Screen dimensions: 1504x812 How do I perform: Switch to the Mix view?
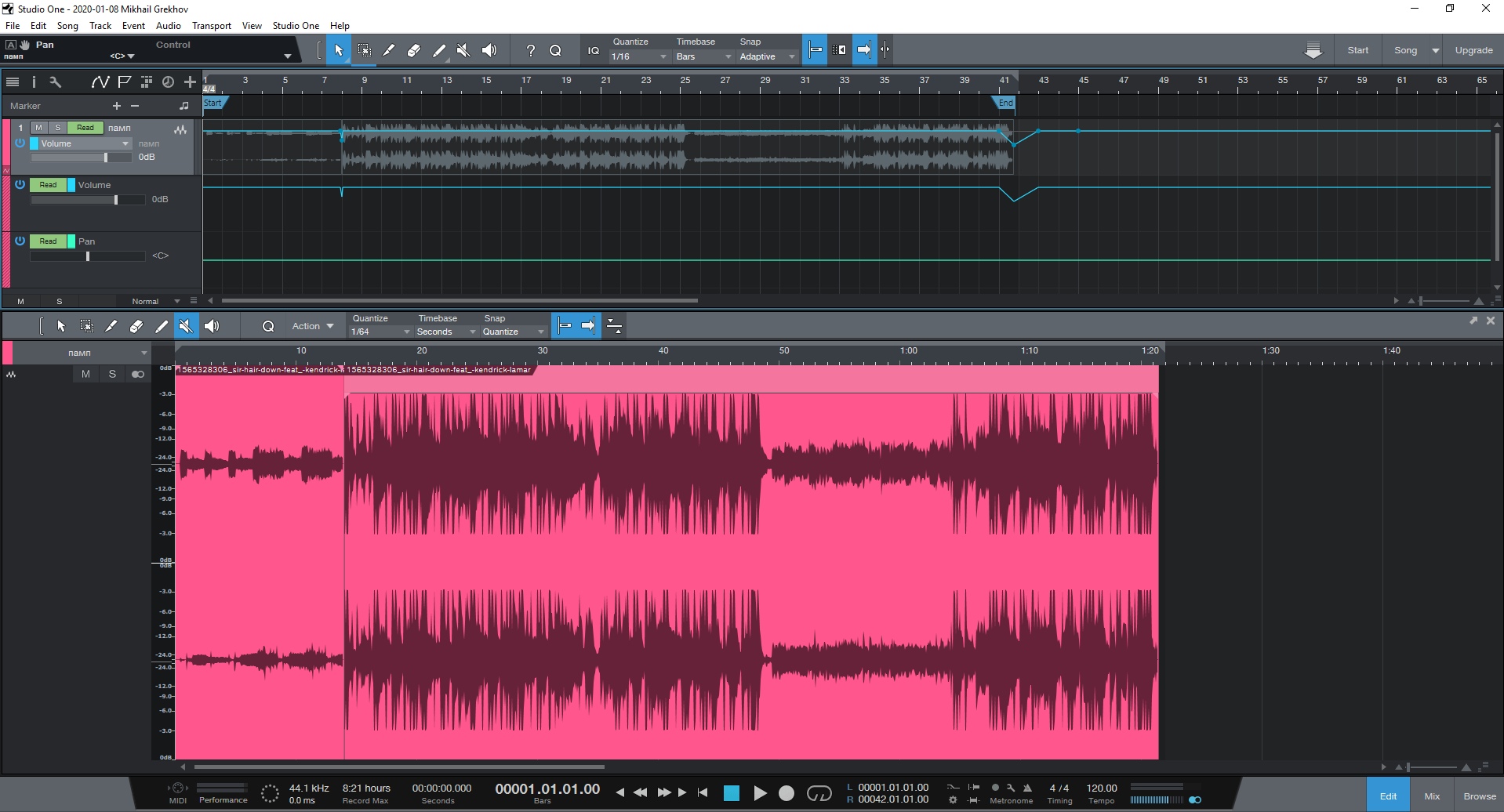coord(1432,796)
